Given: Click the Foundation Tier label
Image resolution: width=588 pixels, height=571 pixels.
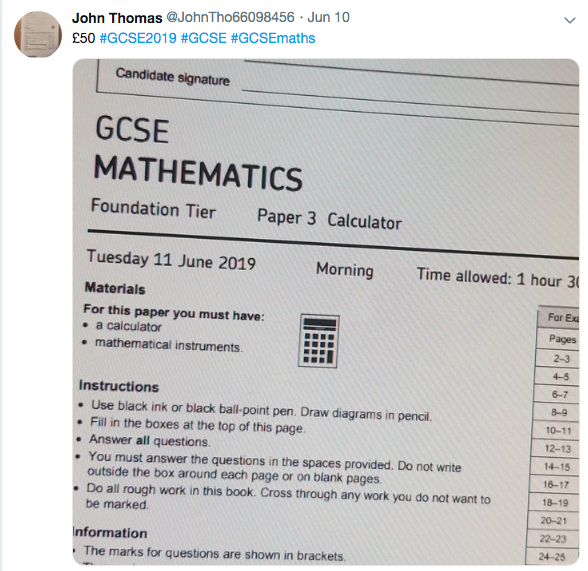Looking at the screenshot, I should (x=153, y=208).
